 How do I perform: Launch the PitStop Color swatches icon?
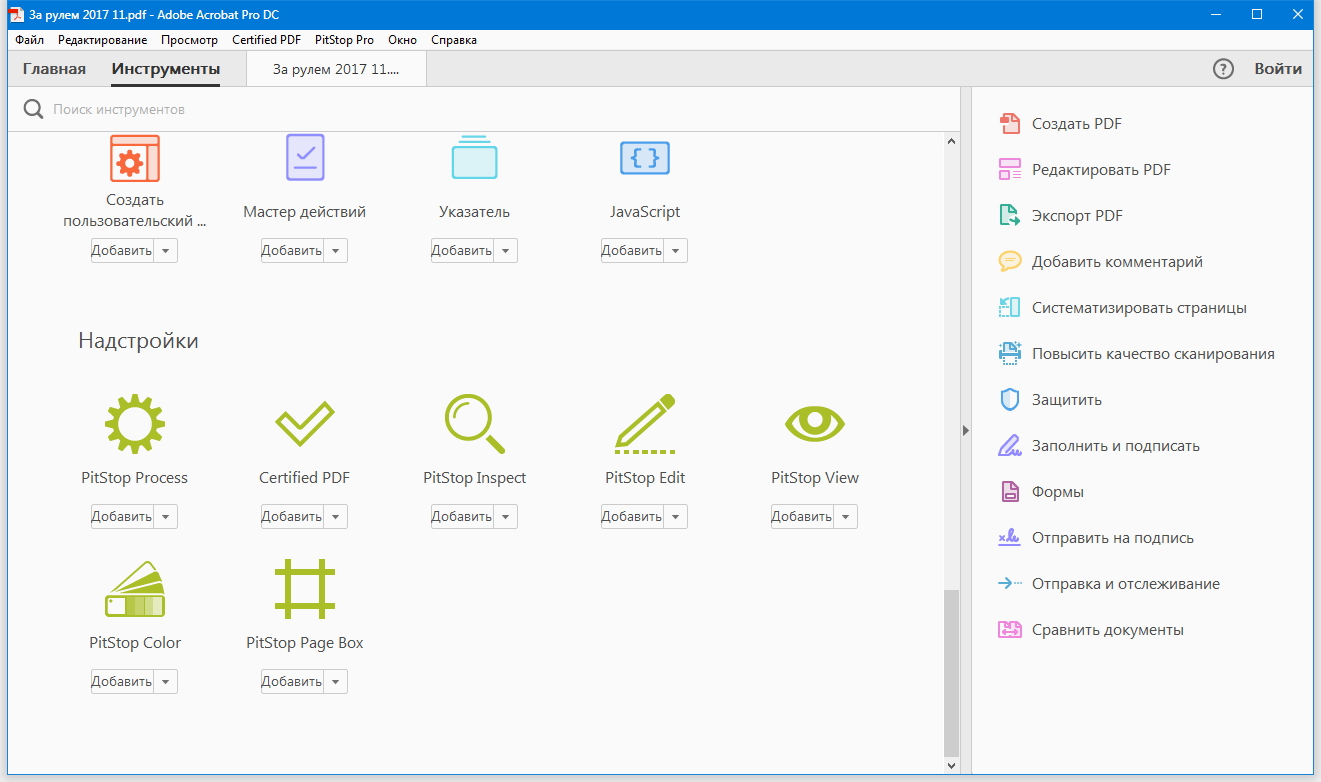tap(135, 589)
